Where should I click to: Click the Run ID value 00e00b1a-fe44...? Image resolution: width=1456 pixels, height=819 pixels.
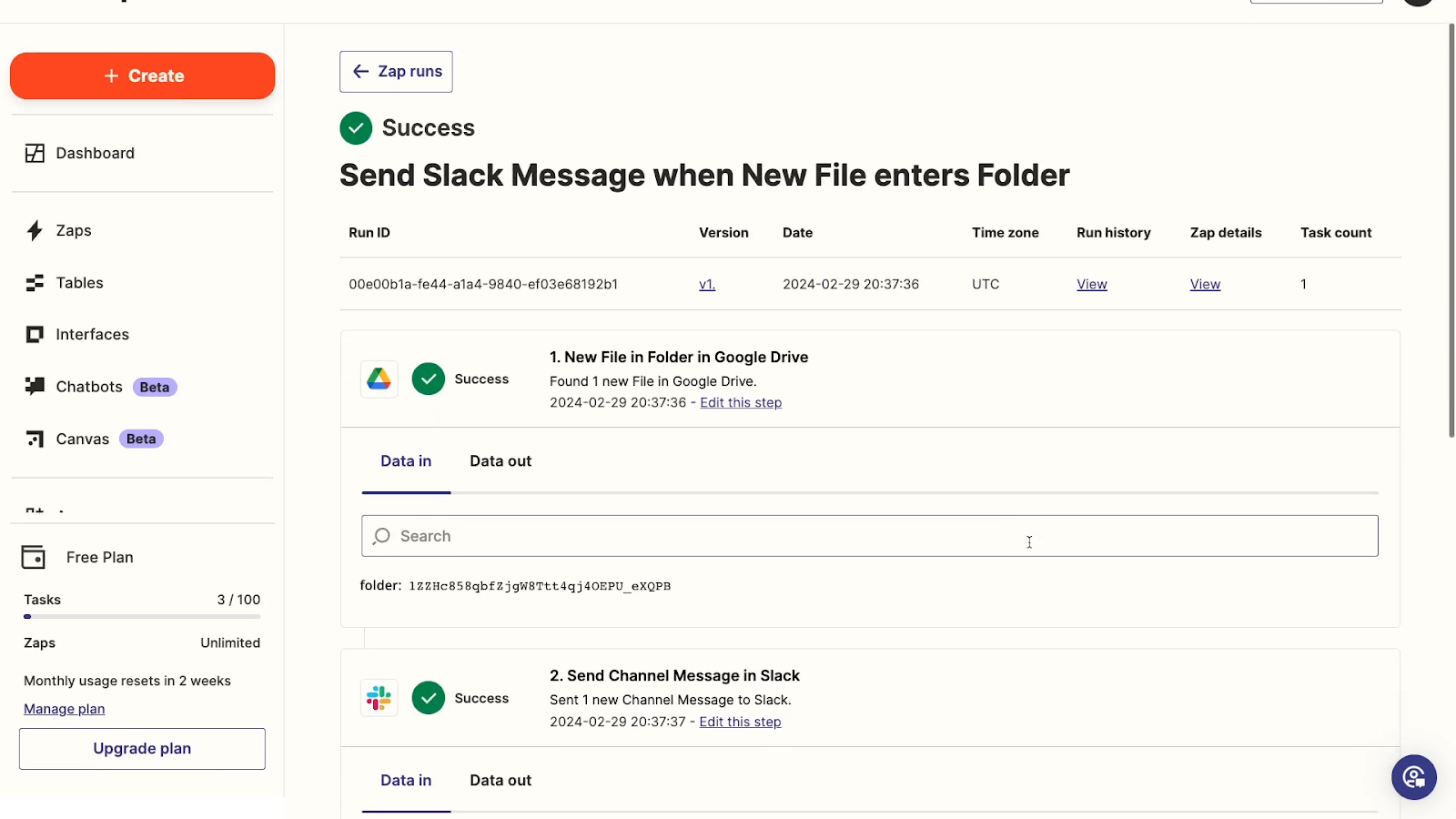483,284
